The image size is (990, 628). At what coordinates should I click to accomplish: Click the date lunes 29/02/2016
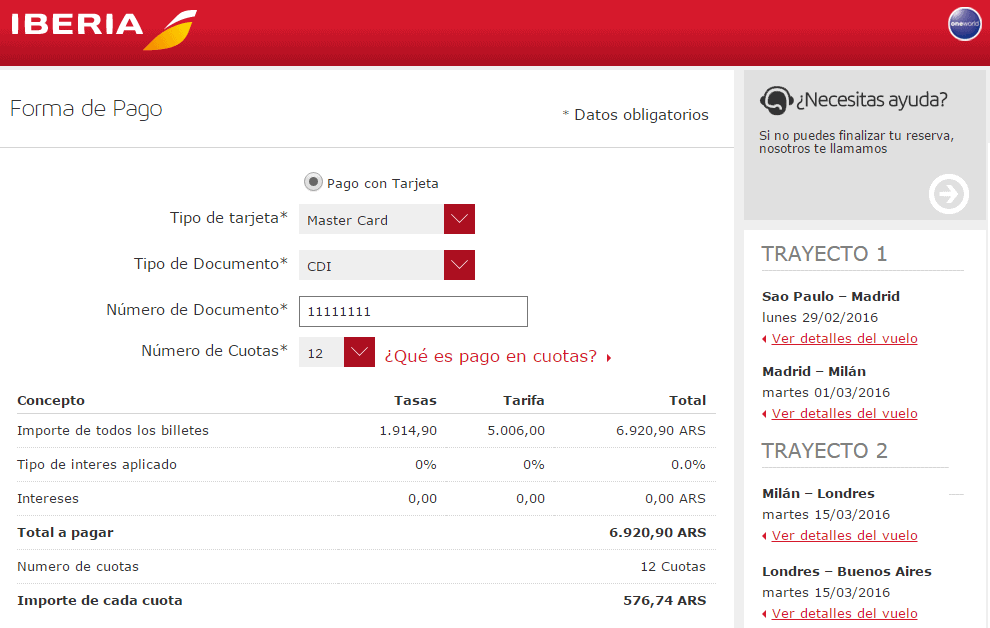pos(820,317)
